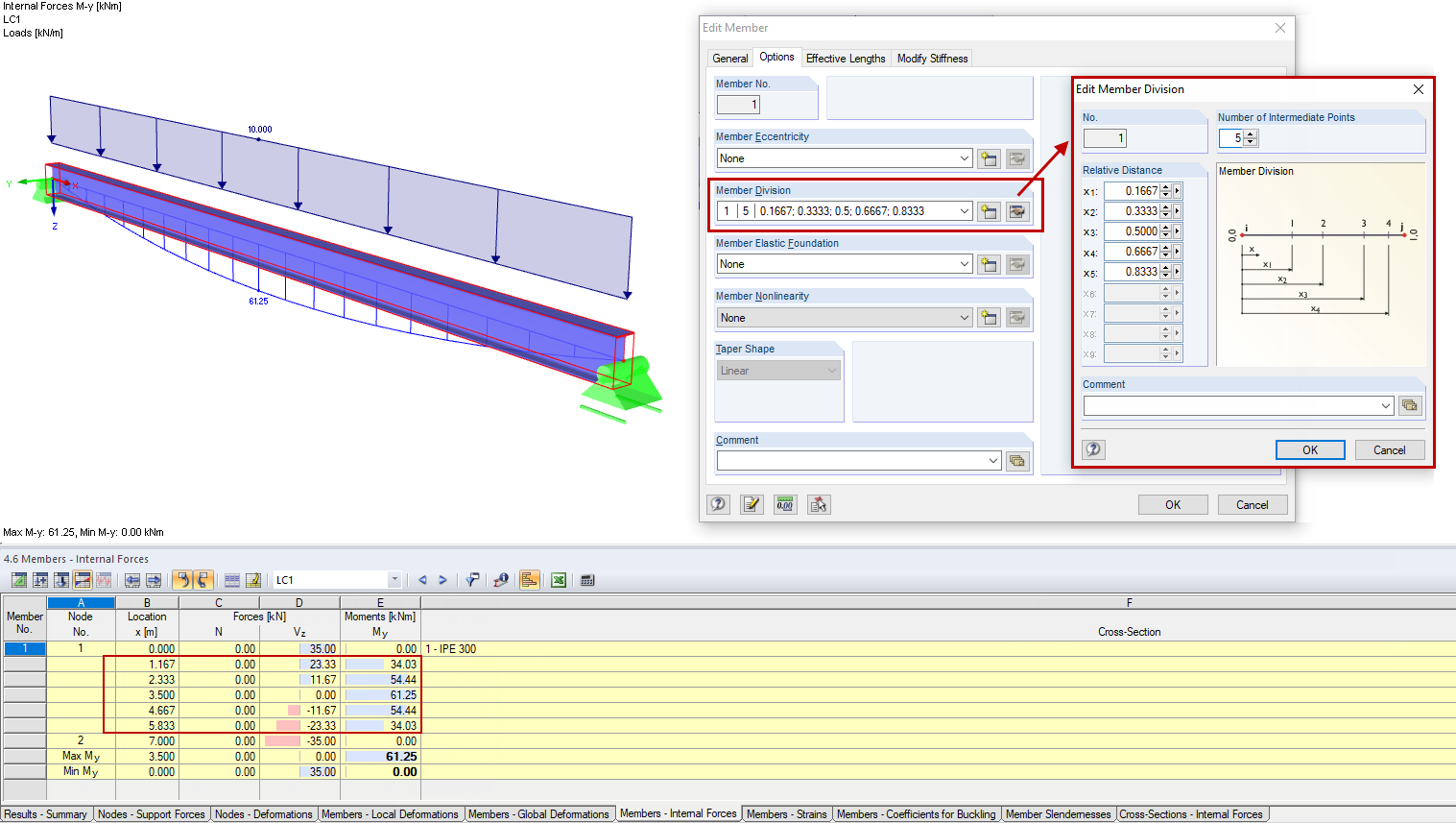Viewport: 1456px width, 823px height.
Task: Click the x4 value field 0.6667
Action: coord(1132,252)
